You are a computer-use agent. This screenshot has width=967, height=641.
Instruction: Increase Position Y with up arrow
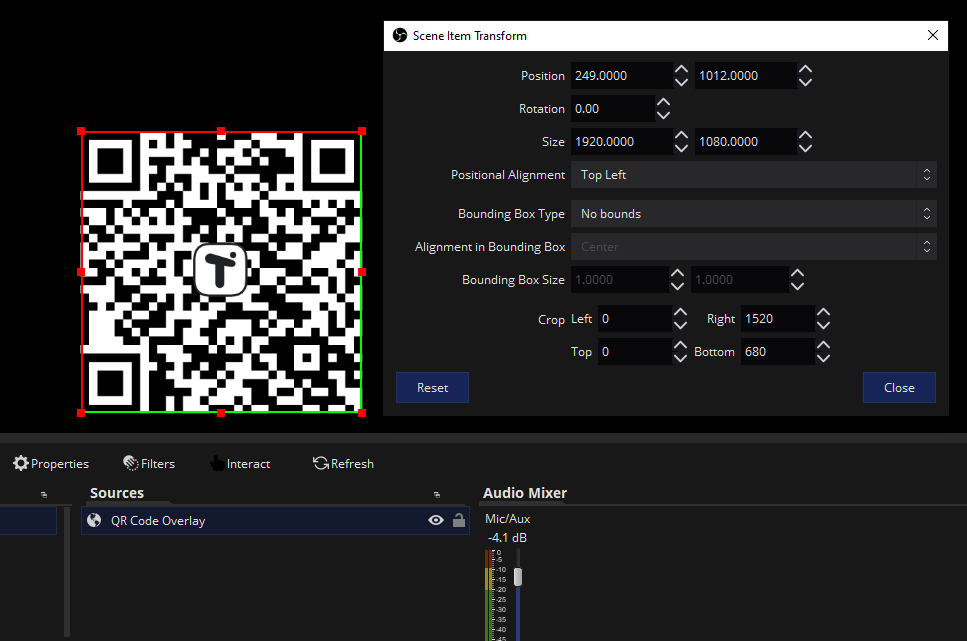tap(805, 69)
